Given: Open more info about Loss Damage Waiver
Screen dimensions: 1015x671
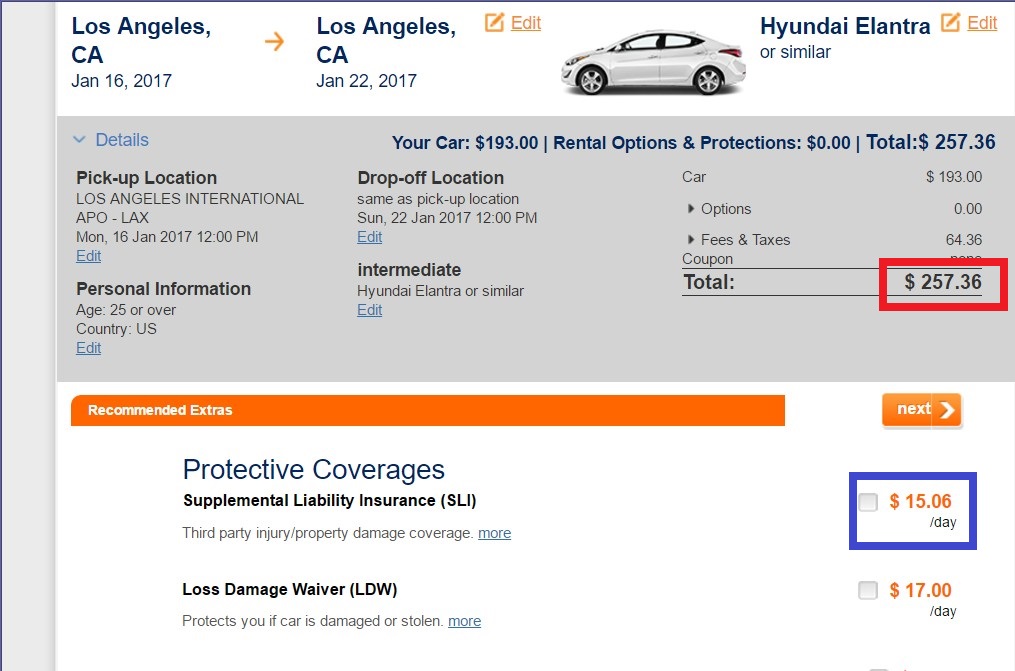Looking at the screenshot, I should point(464,621).
